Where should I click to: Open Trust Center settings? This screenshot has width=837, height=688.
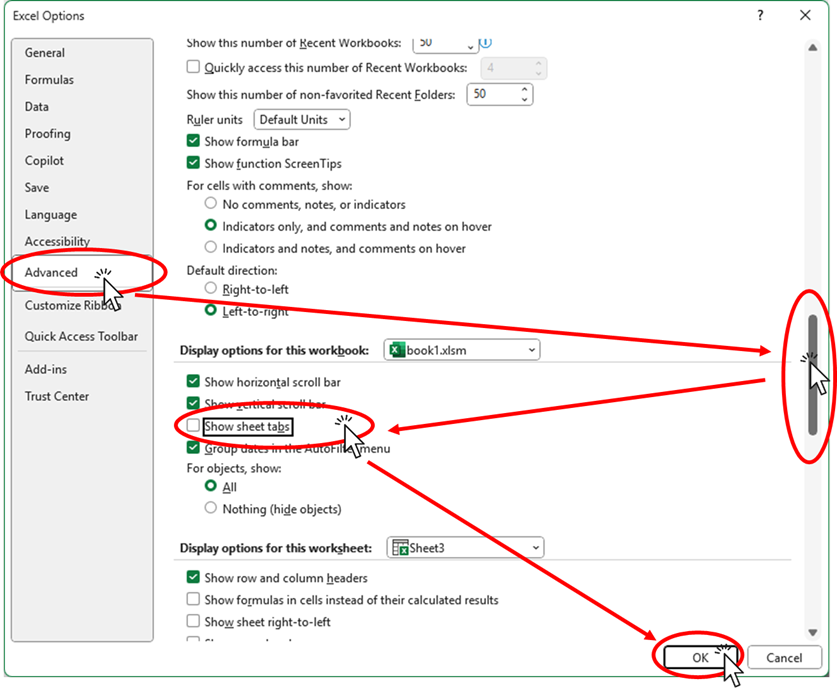(57, 396)
